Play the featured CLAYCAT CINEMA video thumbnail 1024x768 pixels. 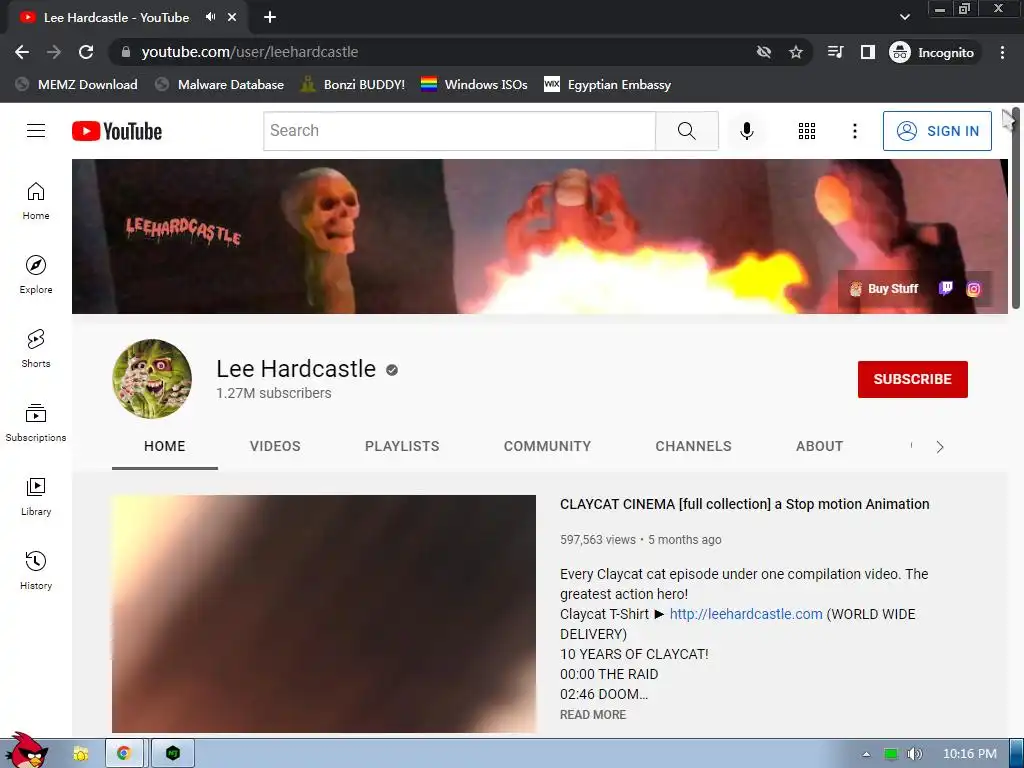pos(324,614)
